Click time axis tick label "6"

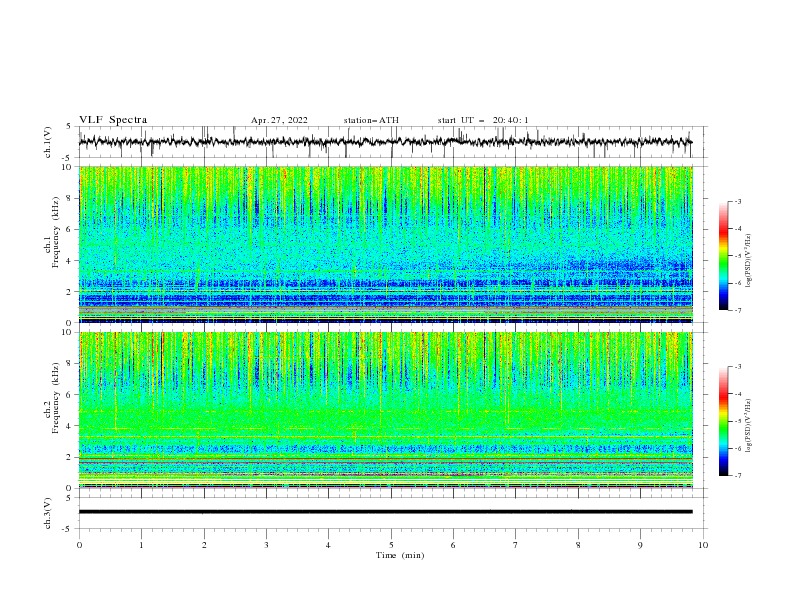point(453,545)
